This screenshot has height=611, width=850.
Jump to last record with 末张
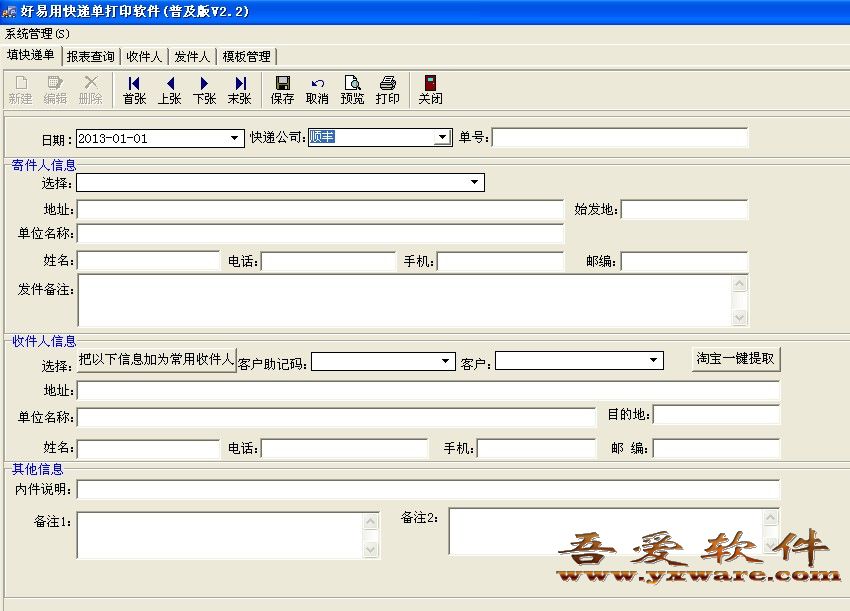coord(240,89)
